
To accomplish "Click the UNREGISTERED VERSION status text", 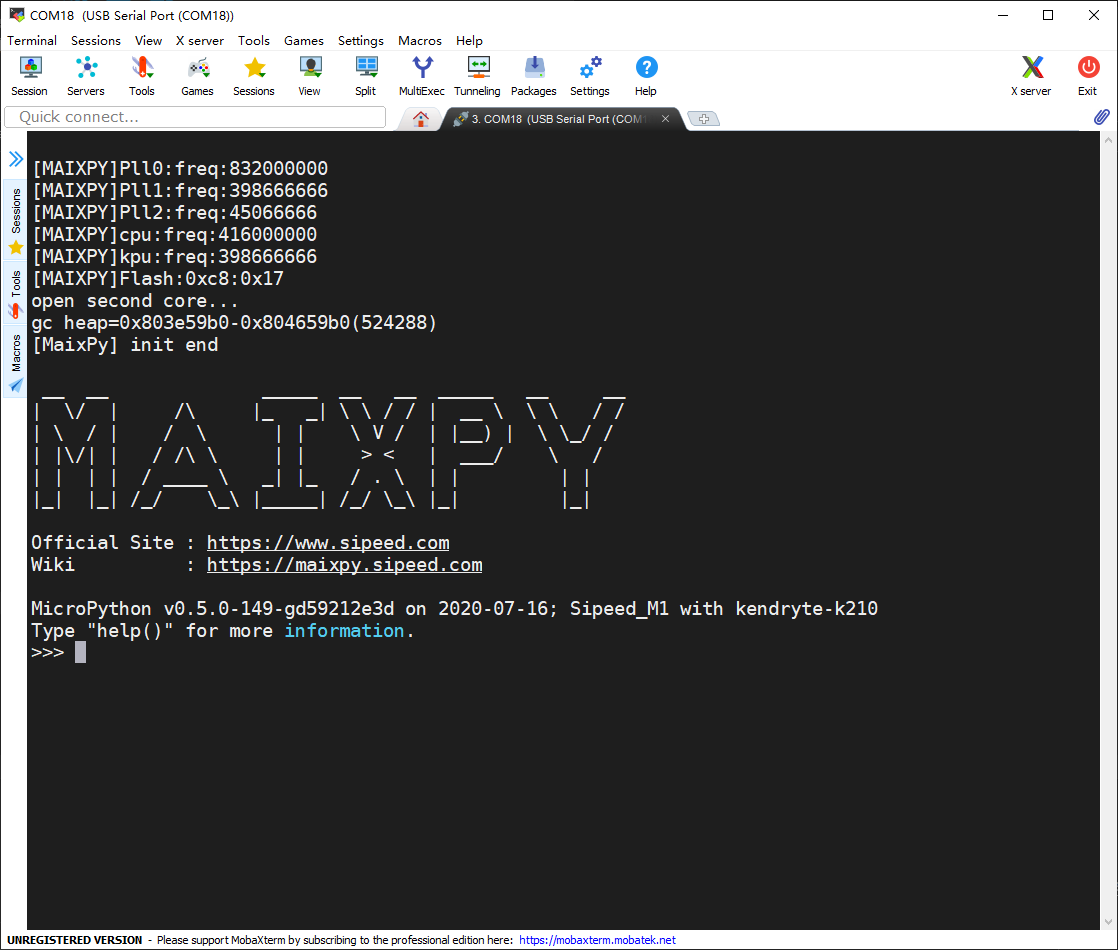I will tap(74, 940).
